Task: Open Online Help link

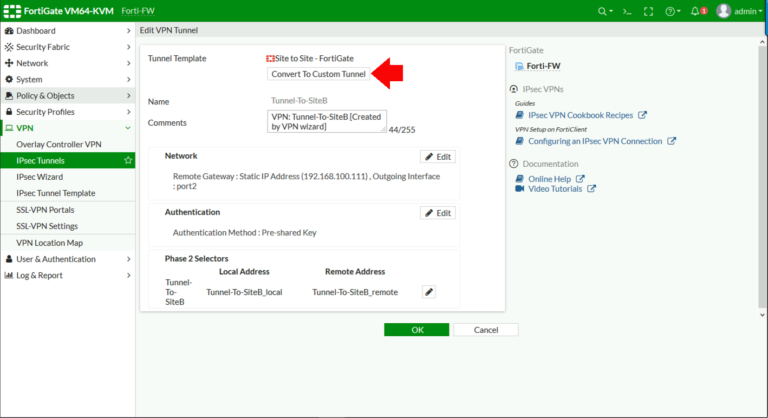Action: (550, 179)
